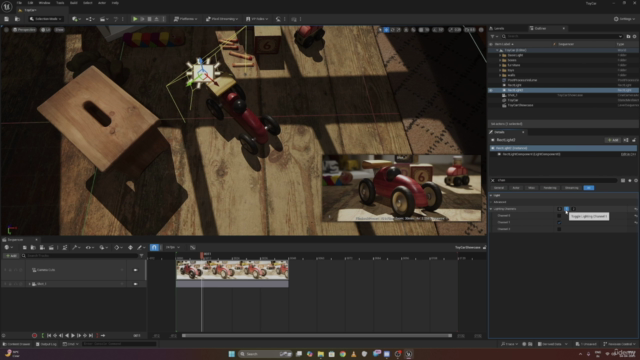This screenshot has height=360, width=640.
Task: Open the Pixel Streaming dropdown
Action: point(222,19)
